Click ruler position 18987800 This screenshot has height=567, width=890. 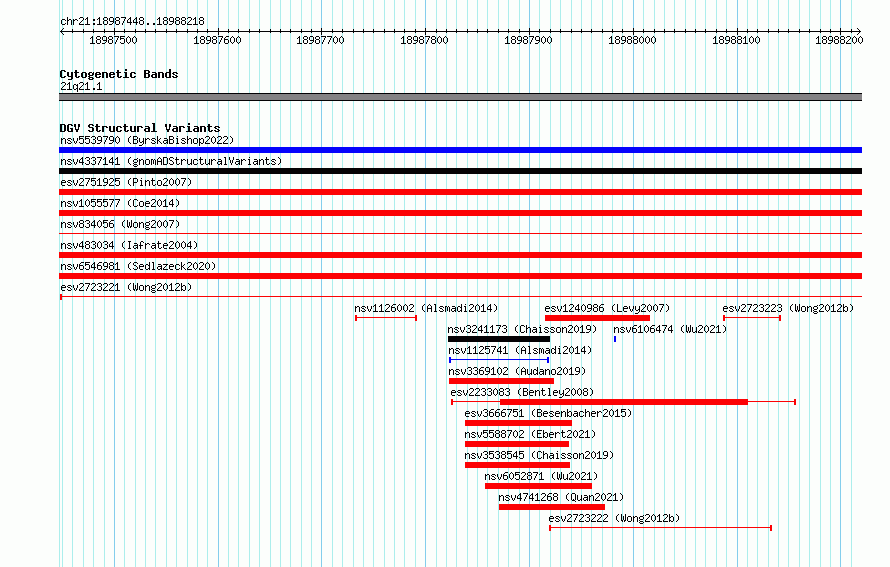[x=424, y=40]
